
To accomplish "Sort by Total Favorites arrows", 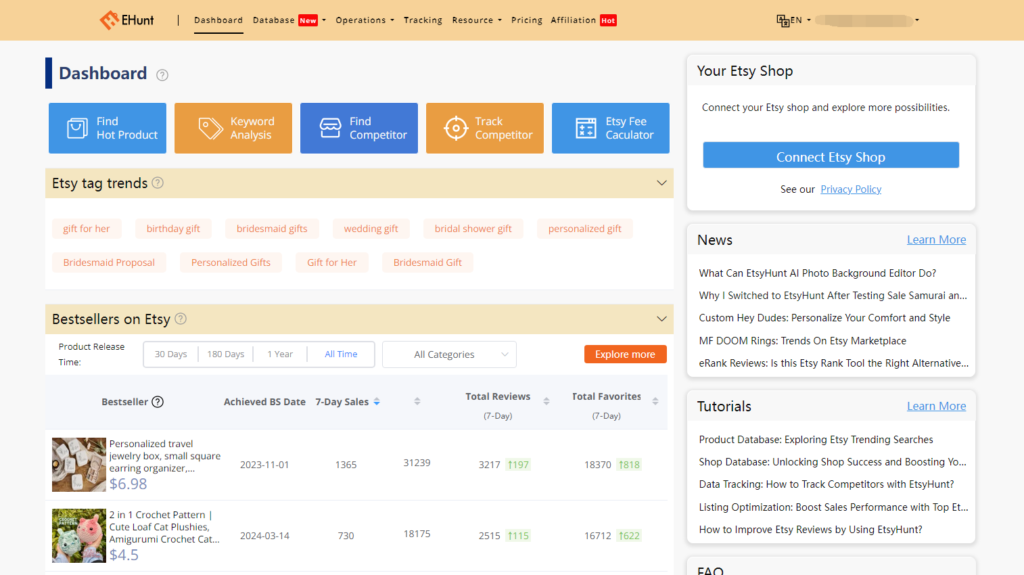I will click(655, 401).
